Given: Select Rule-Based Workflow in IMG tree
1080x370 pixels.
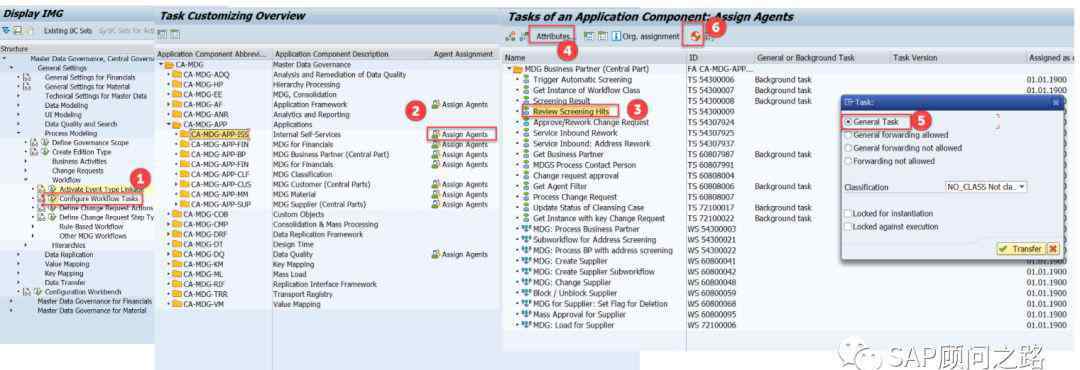Looking at the screenshot, I should pos(91,226).
